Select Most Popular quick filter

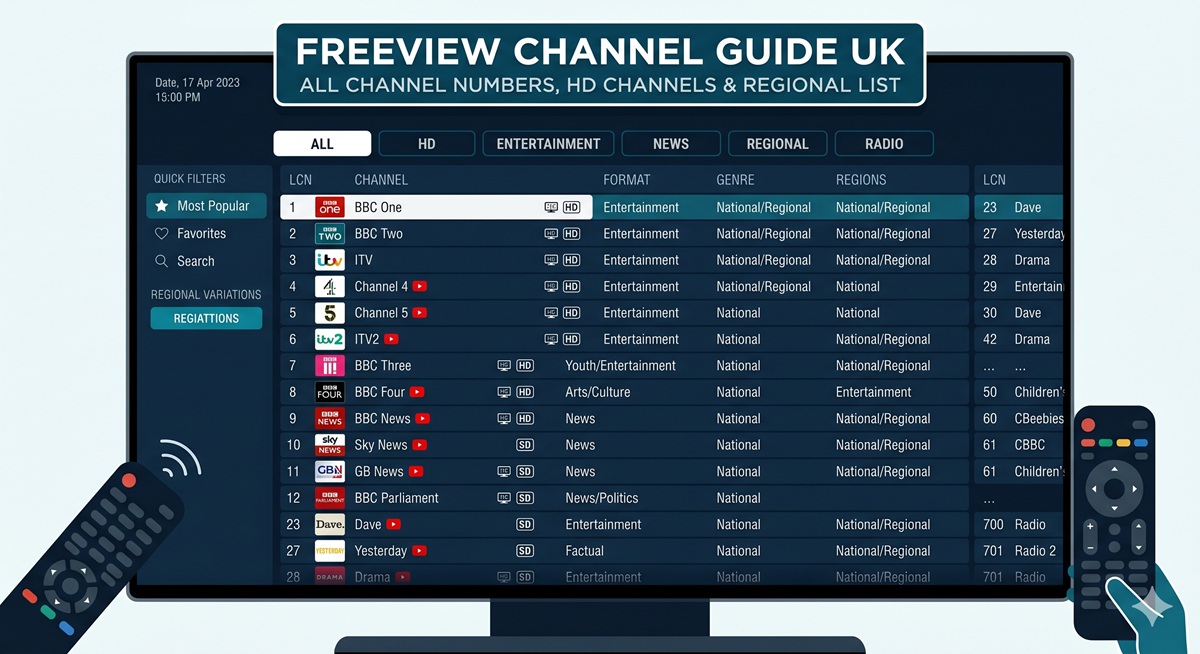206,206
